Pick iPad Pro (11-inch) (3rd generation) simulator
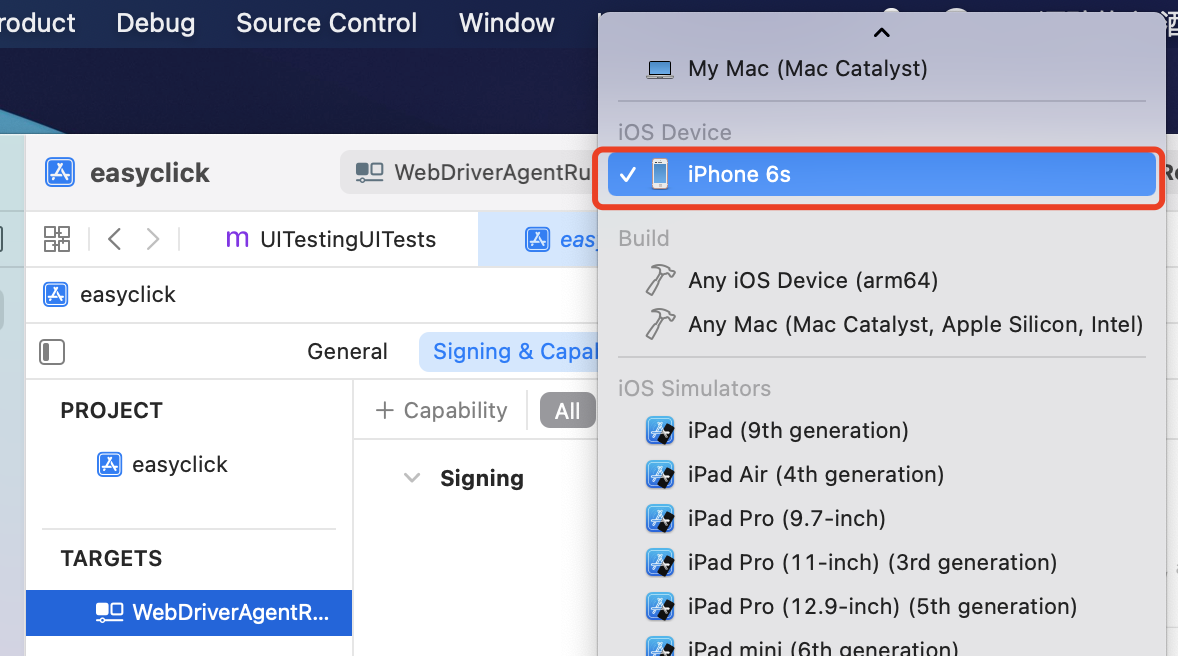The image size is (1178, 656). click(x=882, y=563)
